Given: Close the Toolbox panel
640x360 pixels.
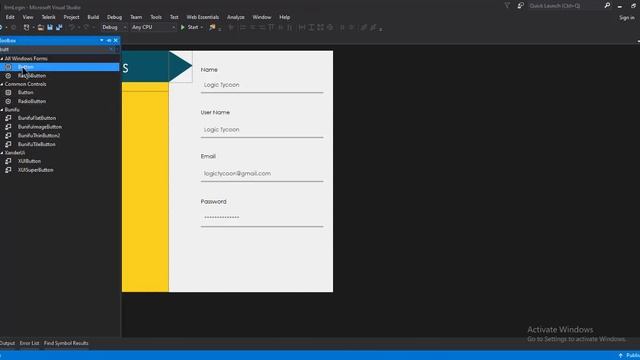Looking at the screenshot, I should 116,40.
